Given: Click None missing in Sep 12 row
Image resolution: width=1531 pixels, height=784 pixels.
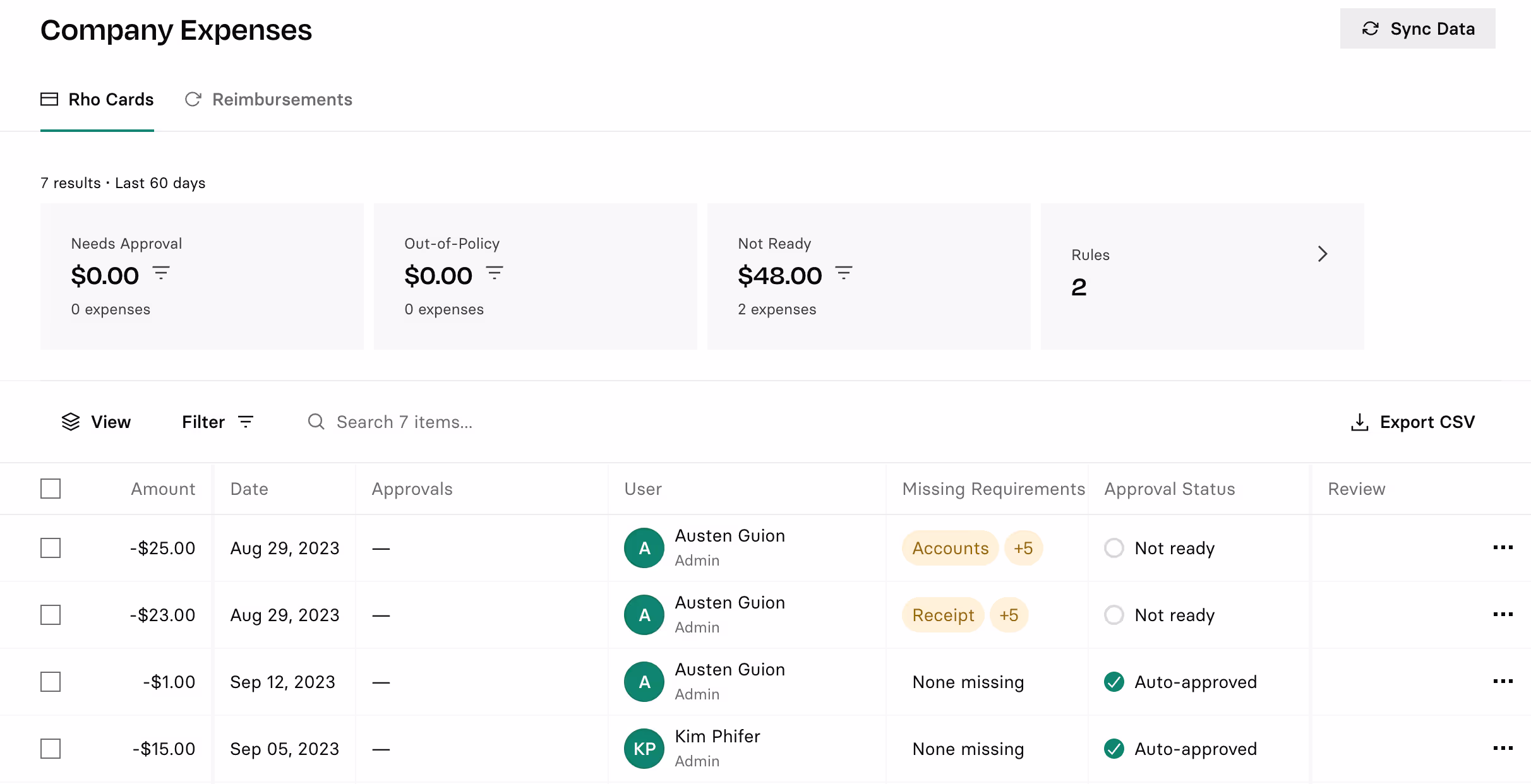Looking at the screenshot, I should [x=968, y=682].
